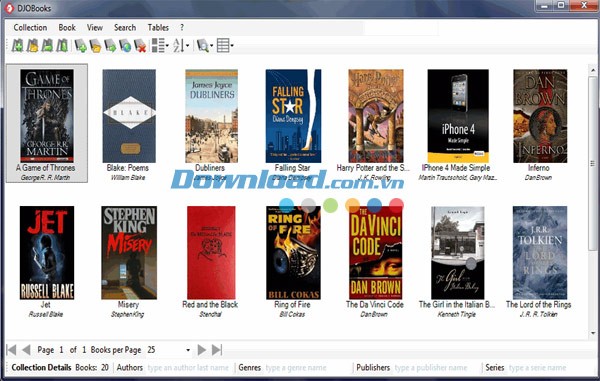600x381 pixels.
Task: Select the Dubliners book cover
Action: click(212, 116)
